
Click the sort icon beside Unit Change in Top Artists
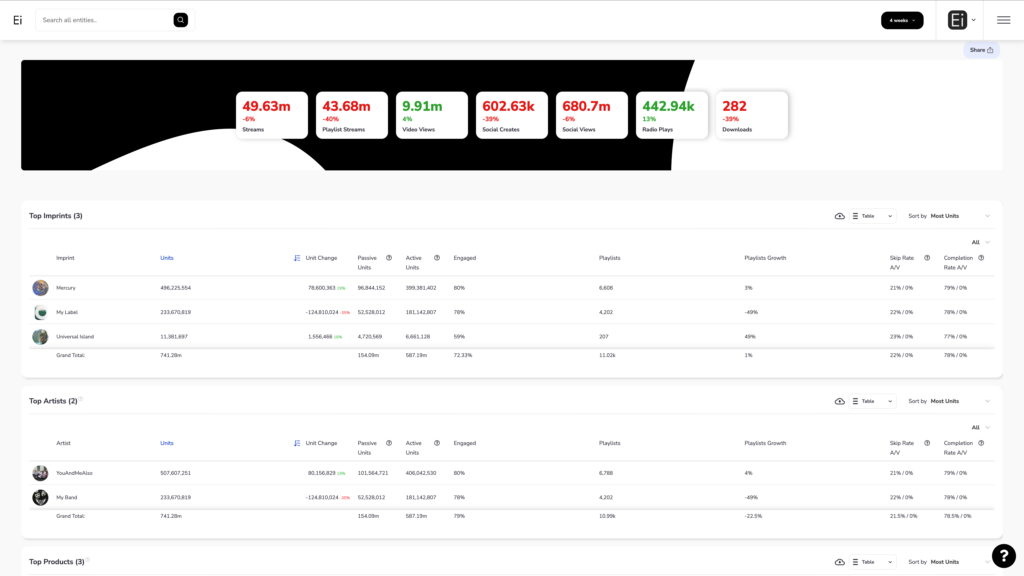[297, 443]
